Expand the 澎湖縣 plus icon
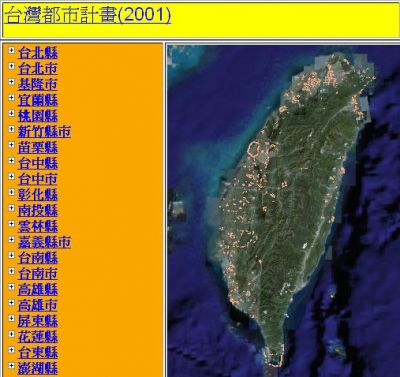 [x=12, y=365]
